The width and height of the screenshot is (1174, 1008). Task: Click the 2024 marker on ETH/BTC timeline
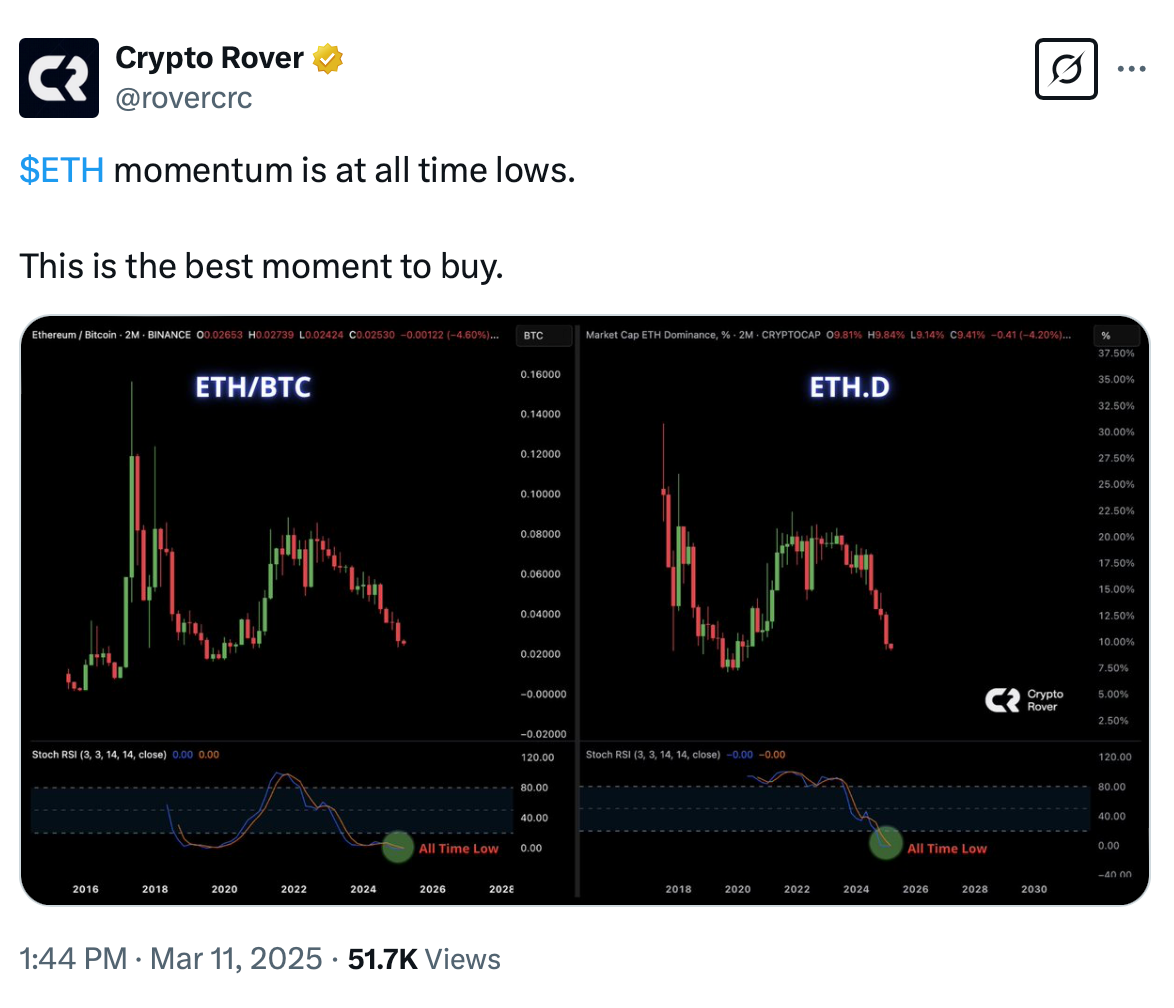(x=363, y=889)
